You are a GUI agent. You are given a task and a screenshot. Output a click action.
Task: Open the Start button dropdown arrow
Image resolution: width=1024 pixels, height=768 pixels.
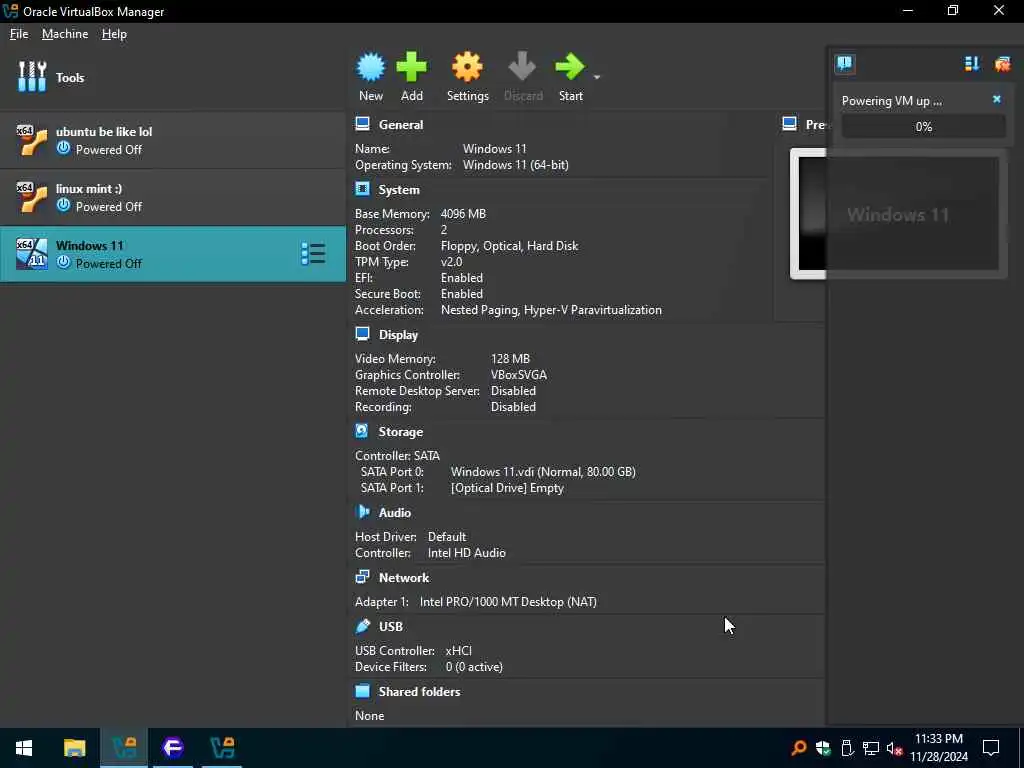tap(596, 77)
